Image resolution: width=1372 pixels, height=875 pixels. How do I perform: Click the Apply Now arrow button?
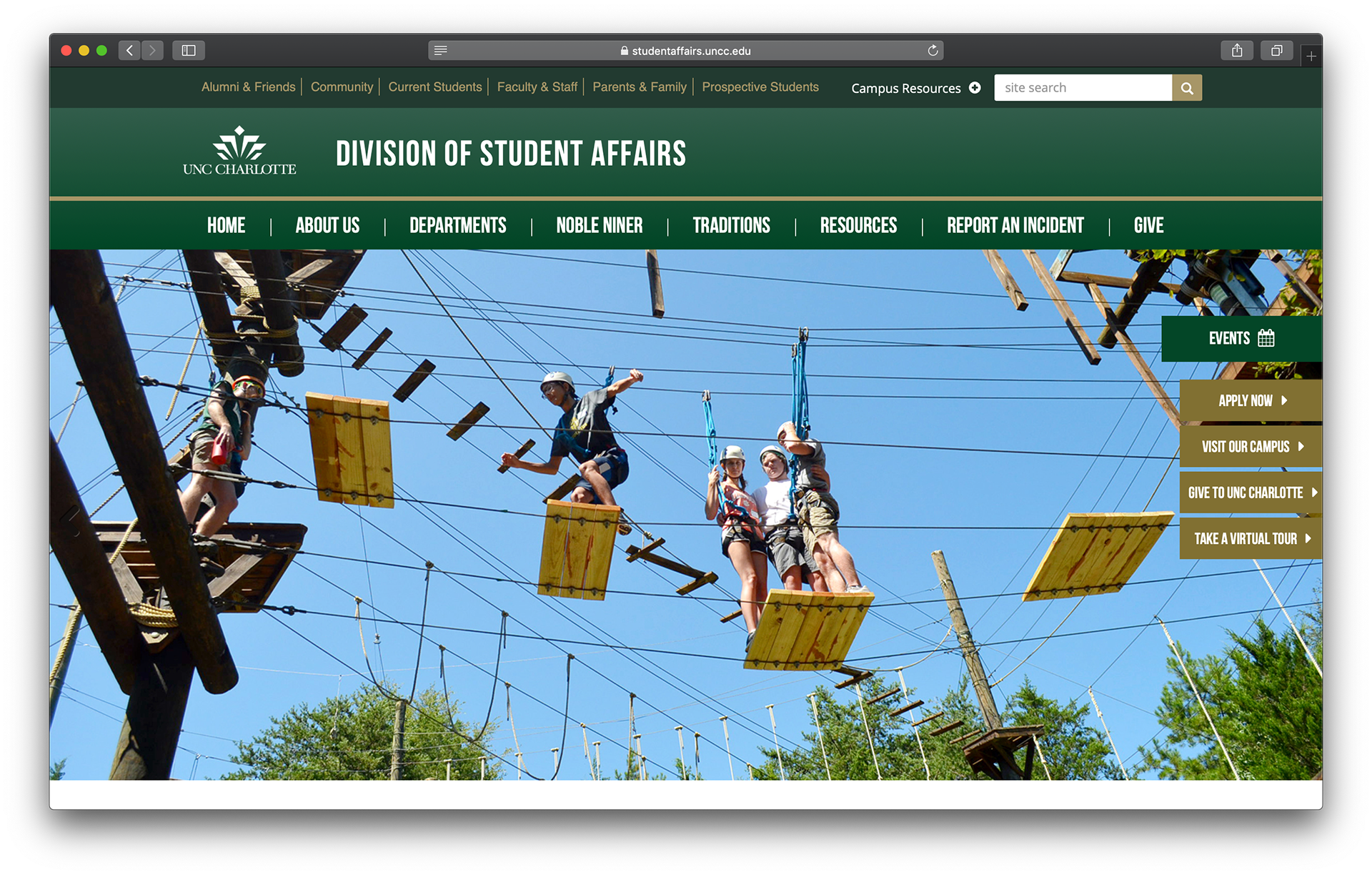coord(1251,400)
